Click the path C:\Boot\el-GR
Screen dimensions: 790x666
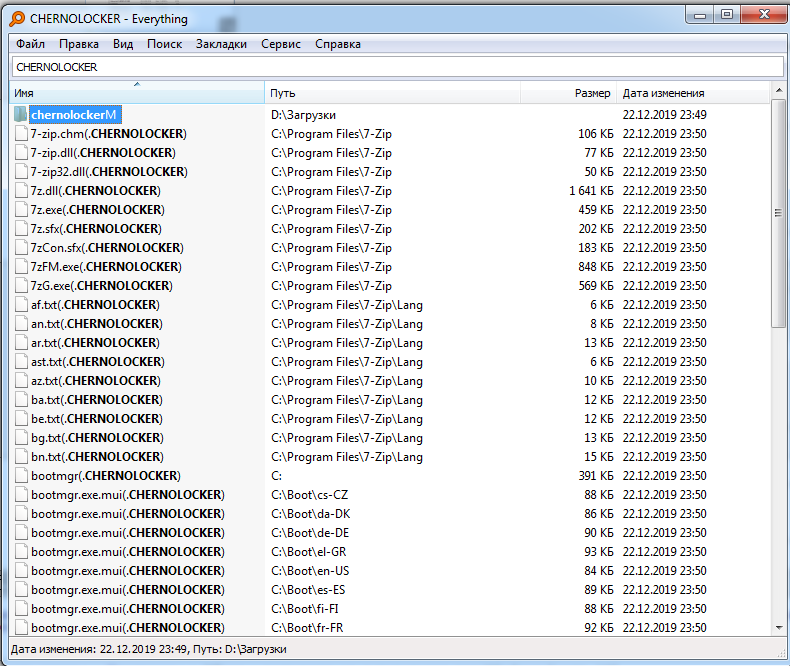tap(308, 552)
